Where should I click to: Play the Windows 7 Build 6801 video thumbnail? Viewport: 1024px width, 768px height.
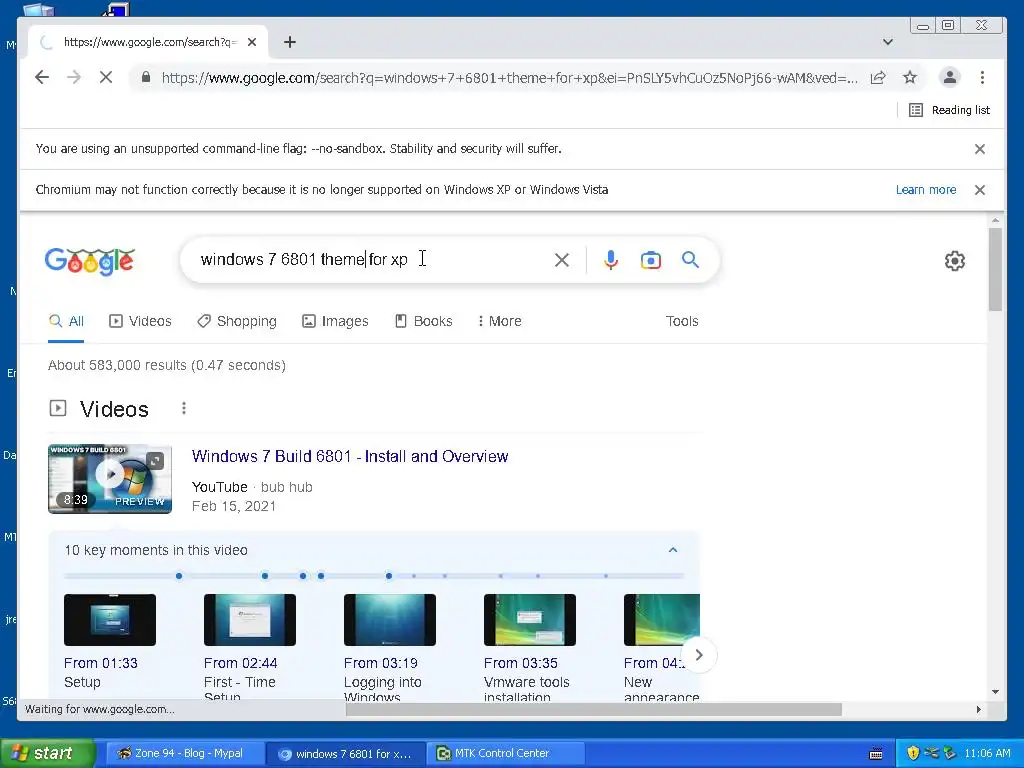pyautogui.click(x=110, y=479)
